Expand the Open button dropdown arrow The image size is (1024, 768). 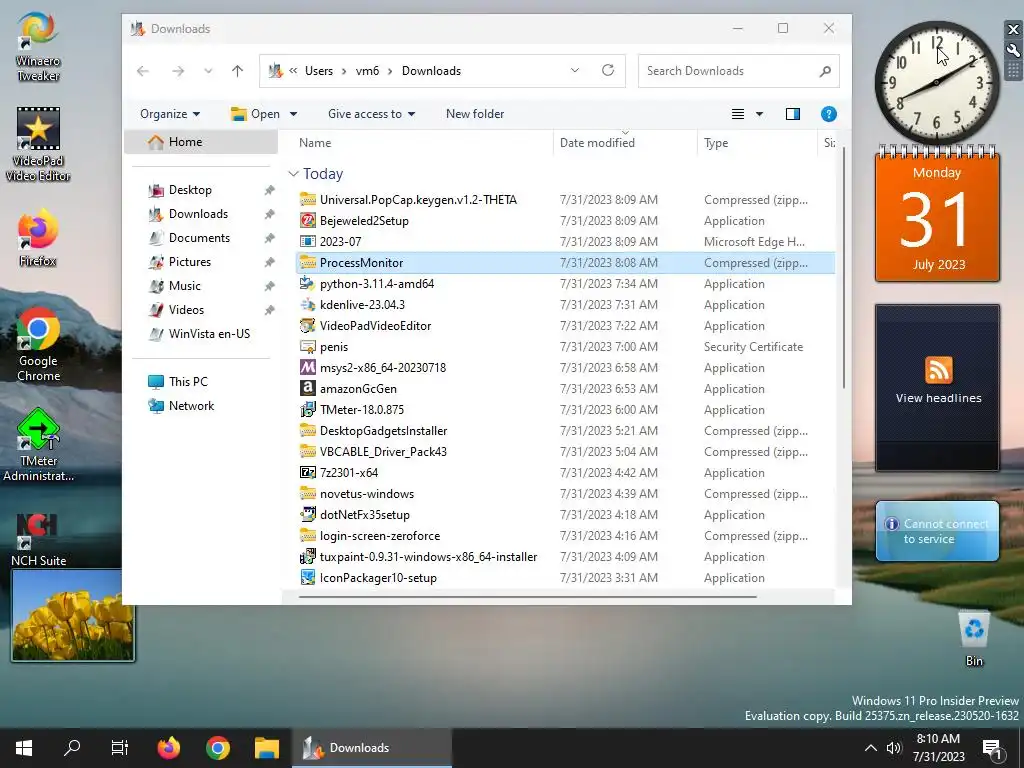click(x=293, y=114)
